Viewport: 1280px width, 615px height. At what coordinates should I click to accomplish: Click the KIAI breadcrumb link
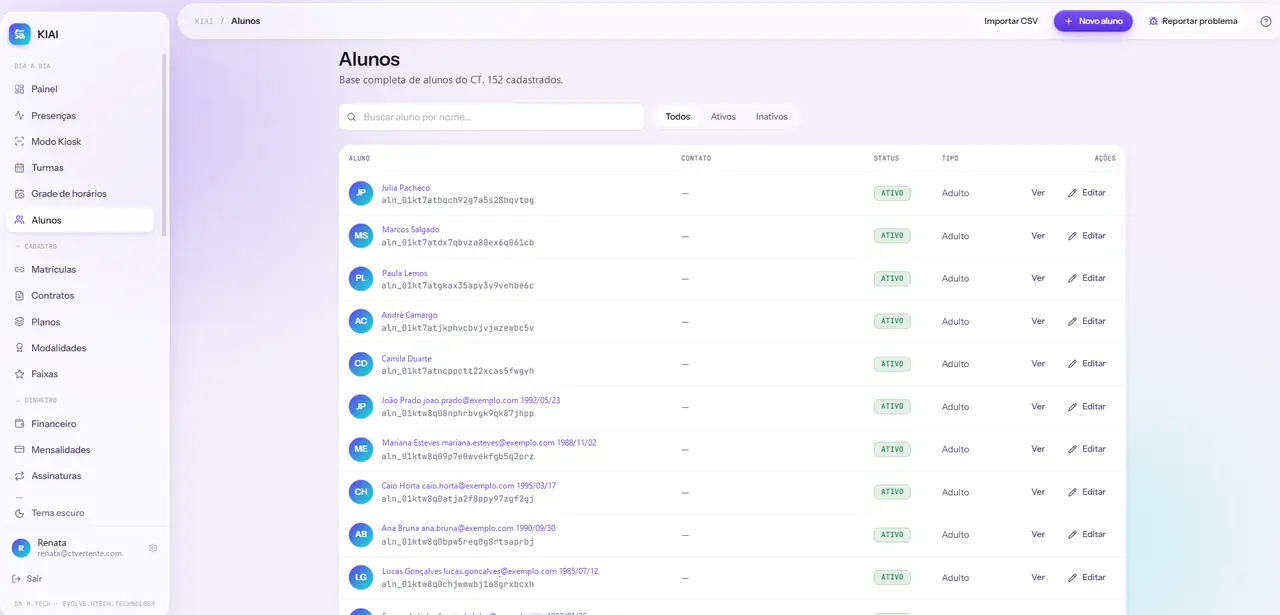[x=204, y=21]
